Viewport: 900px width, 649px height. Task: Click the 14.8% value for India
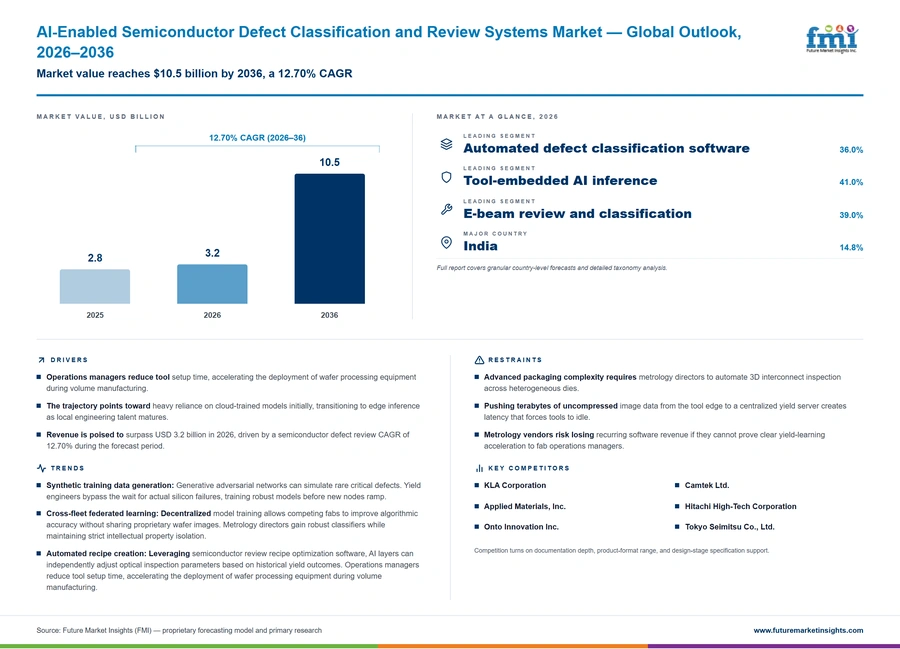[x=851, y=248]
